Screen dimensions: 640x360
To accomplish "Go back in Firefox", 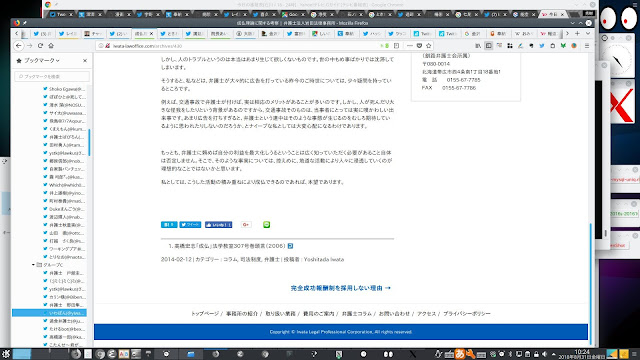I will click(x=19, y=46).
